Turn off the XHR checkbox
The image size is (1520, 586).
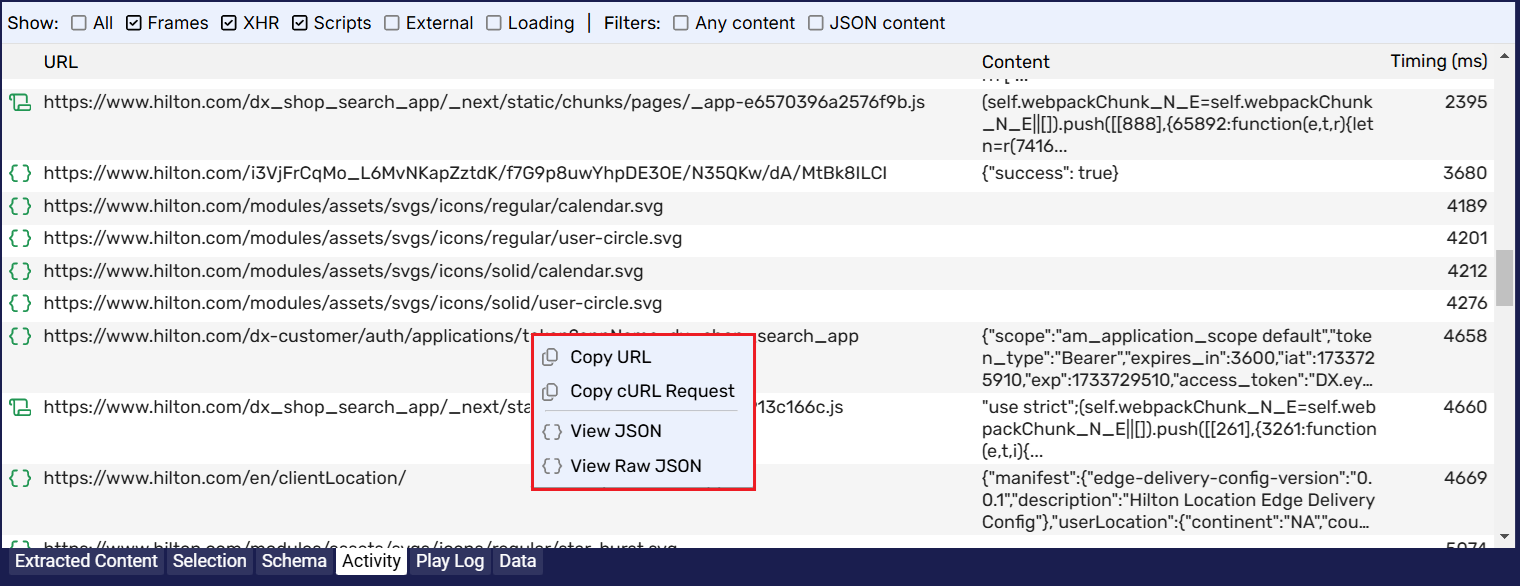click(229, 23)
